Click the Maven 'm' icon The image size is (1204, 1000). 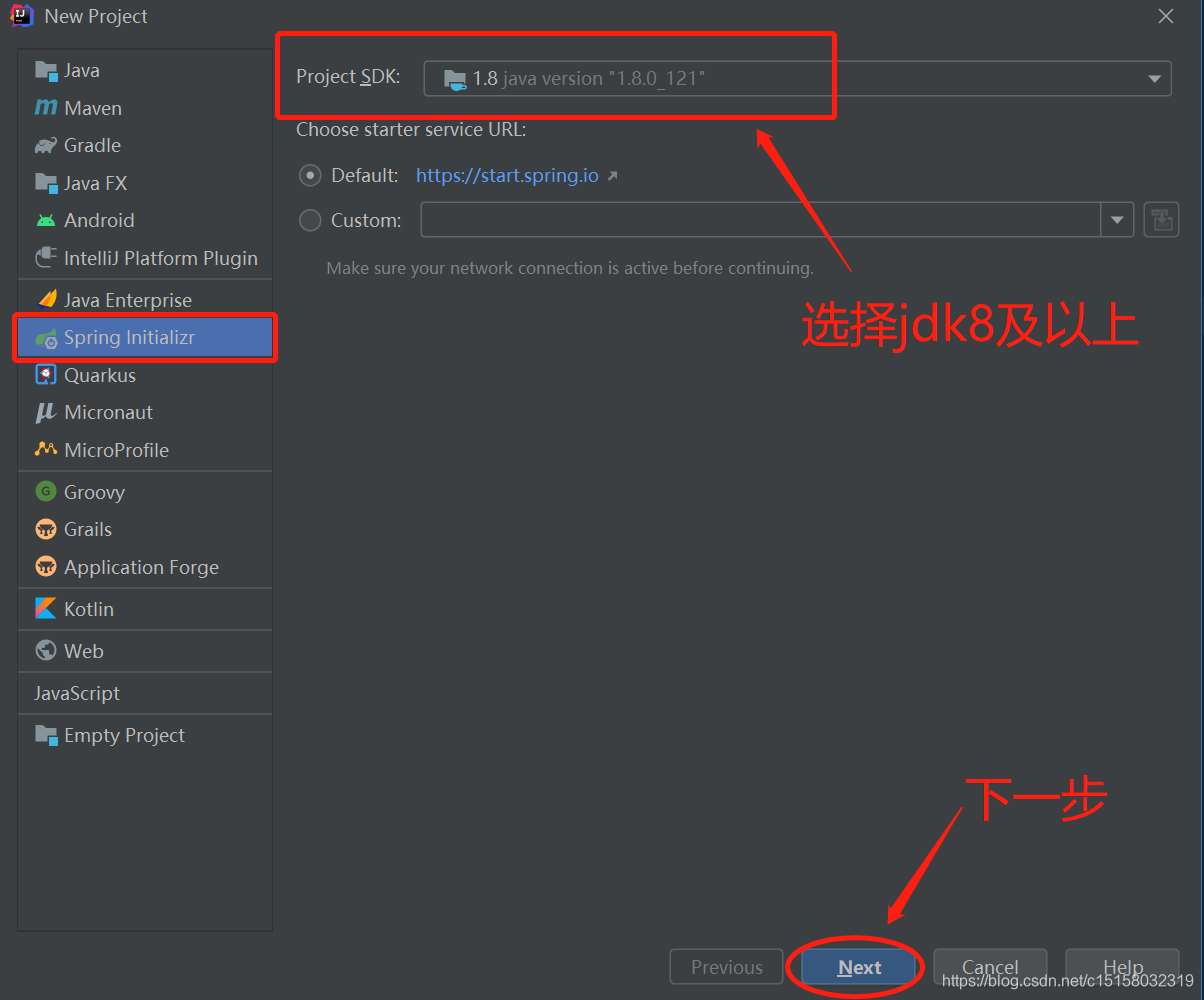click(46, 108)
